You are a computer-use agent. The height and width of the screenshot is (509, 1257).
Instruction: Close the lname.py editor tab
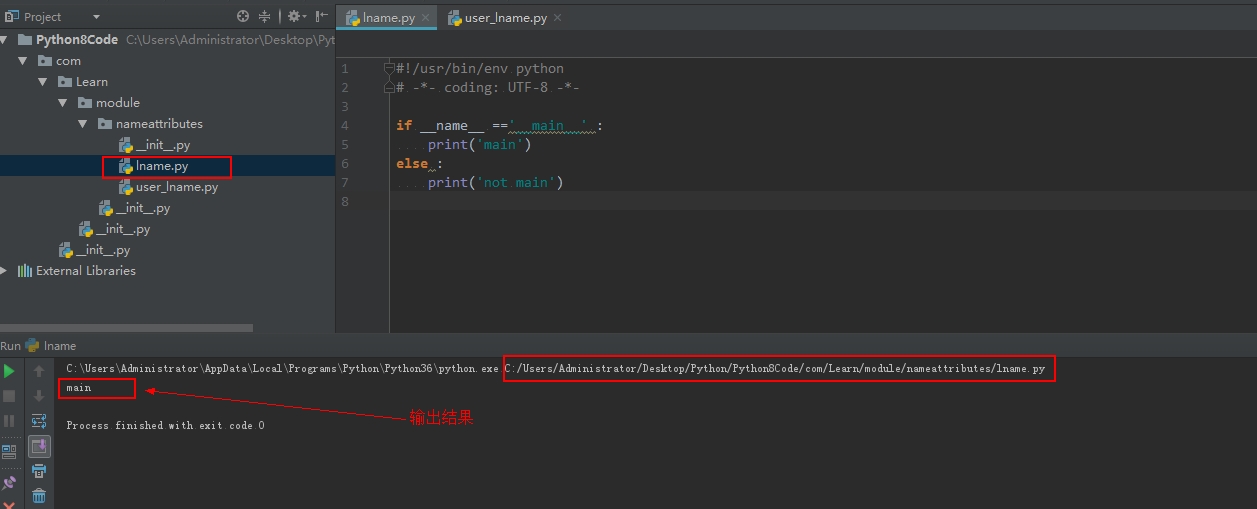click(426, 18)
